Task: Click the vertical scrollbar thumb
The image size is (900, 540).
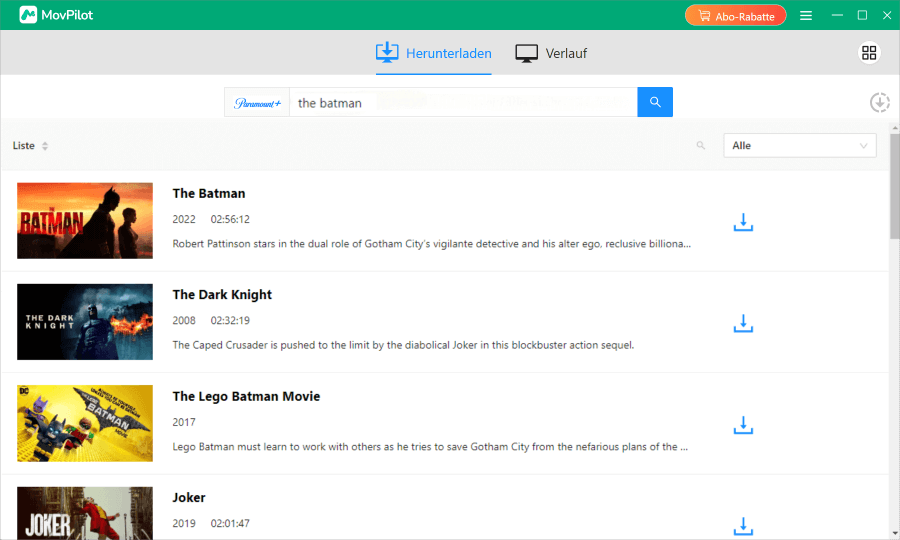Action: click(x=895, y=186)
